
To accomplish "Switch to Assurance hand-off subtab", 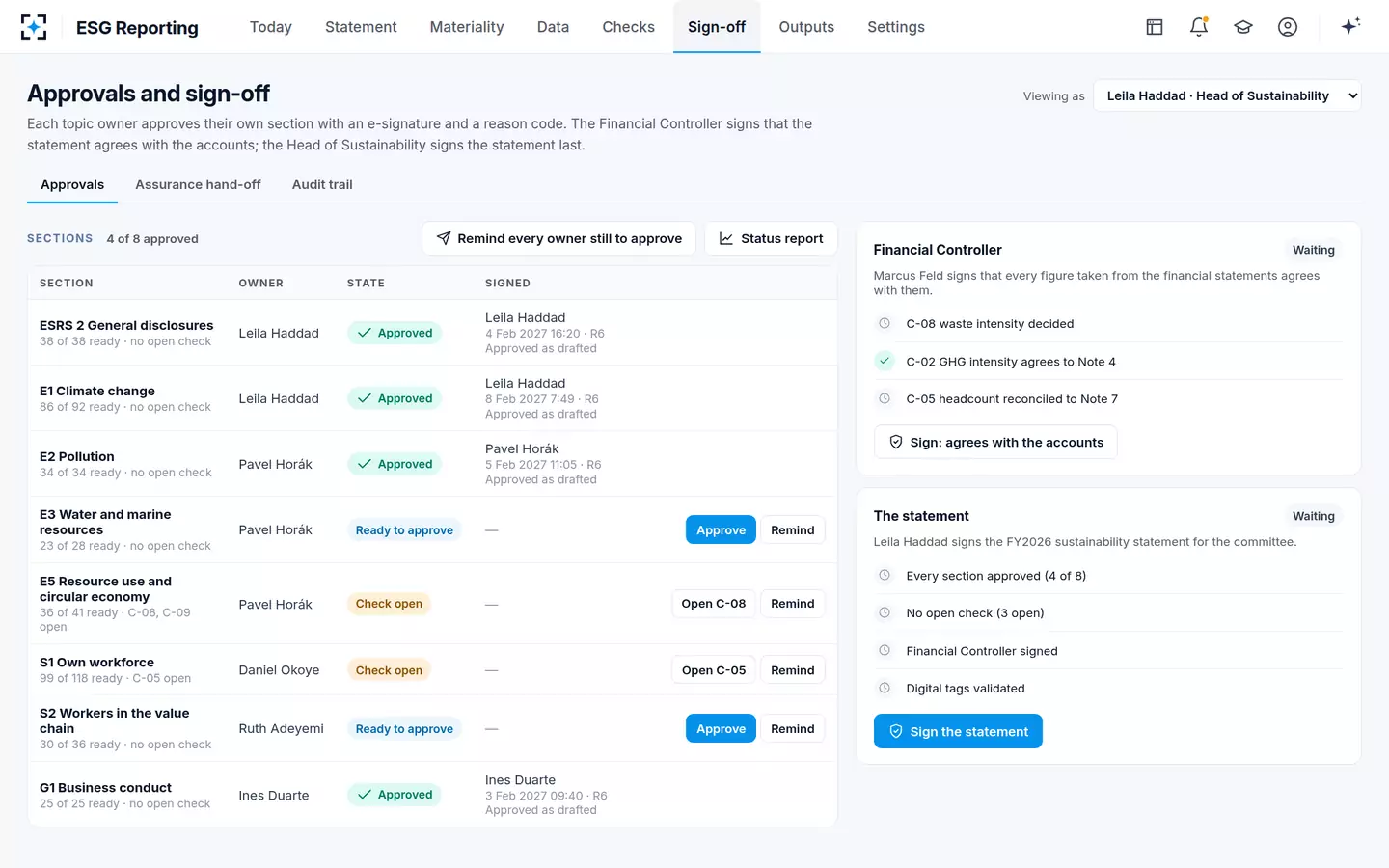I will tap(198, 184).
